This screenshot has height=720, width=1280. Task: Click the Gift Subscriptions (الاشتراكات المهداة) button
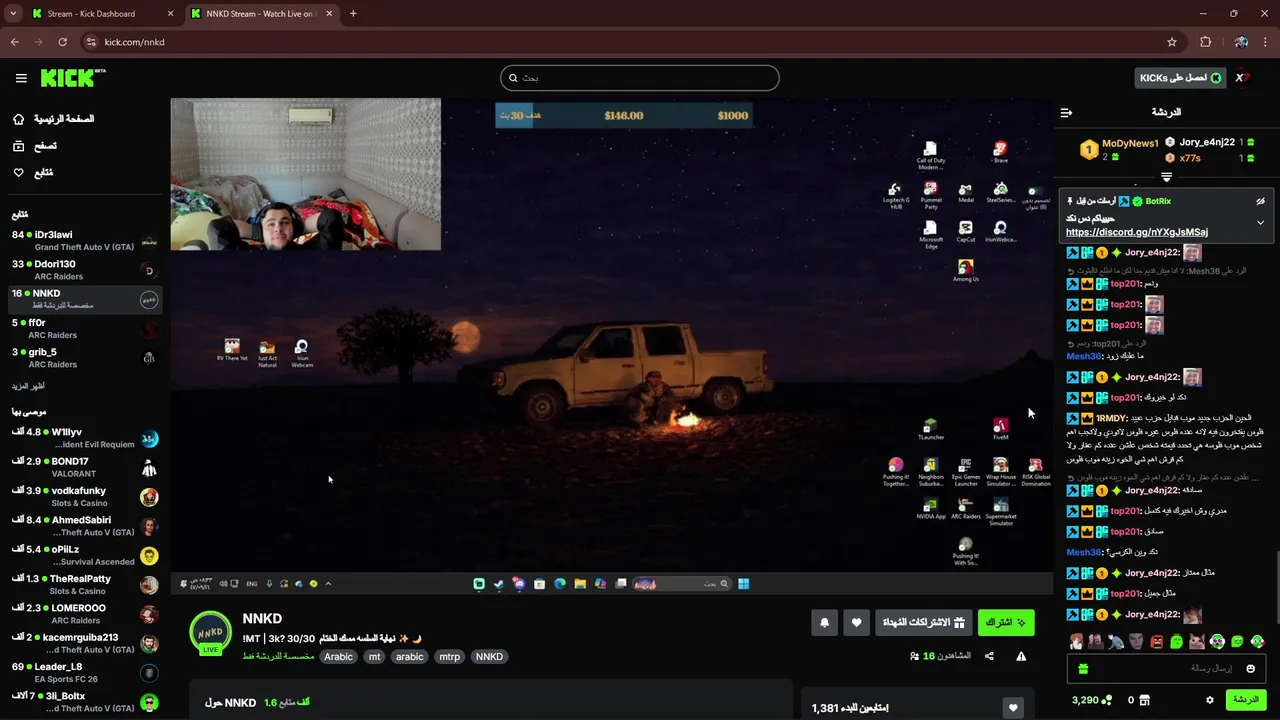[923, 622]
